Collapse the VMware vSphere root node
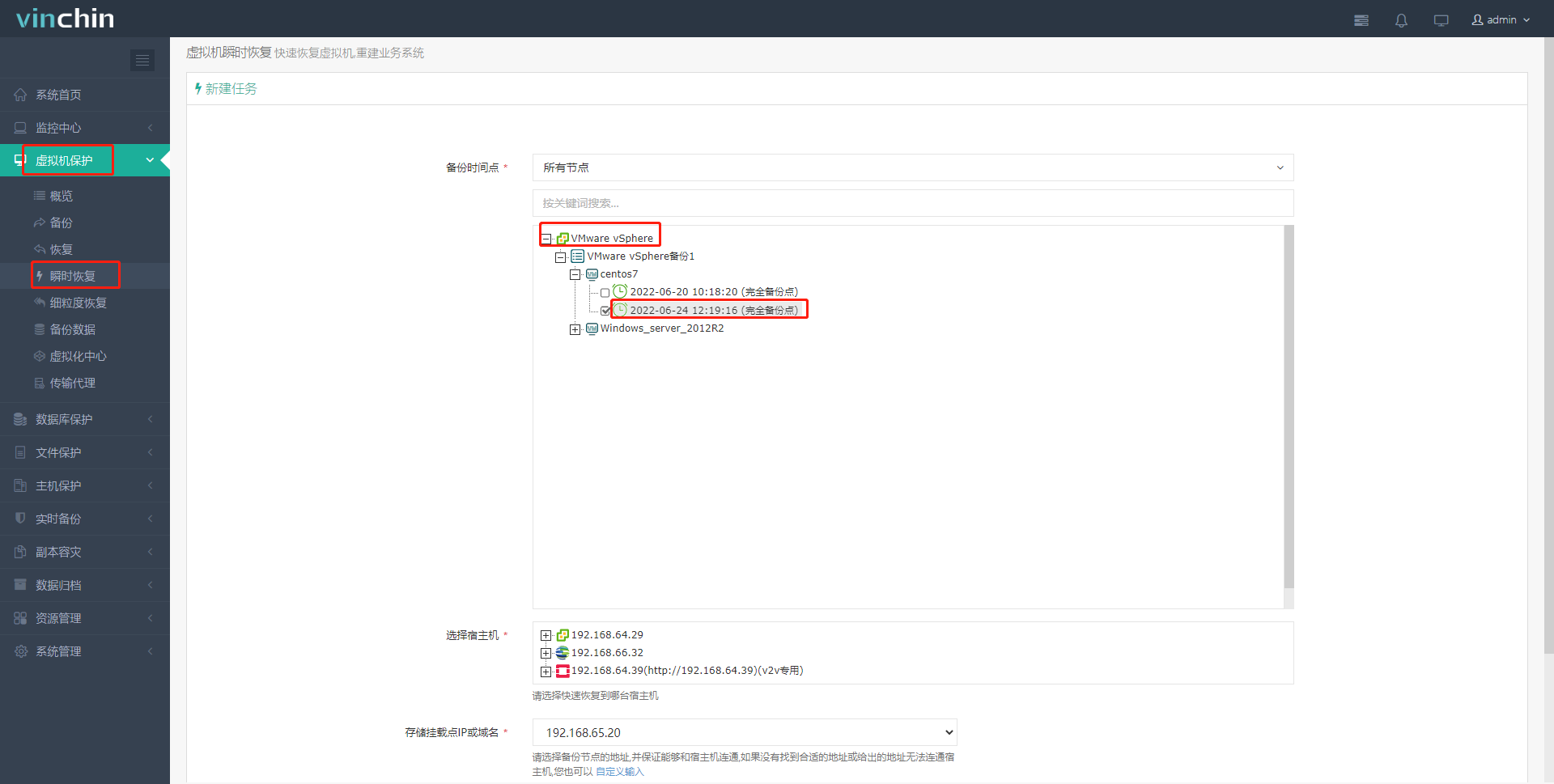The image size is (1554, 784). pos(546,239)
